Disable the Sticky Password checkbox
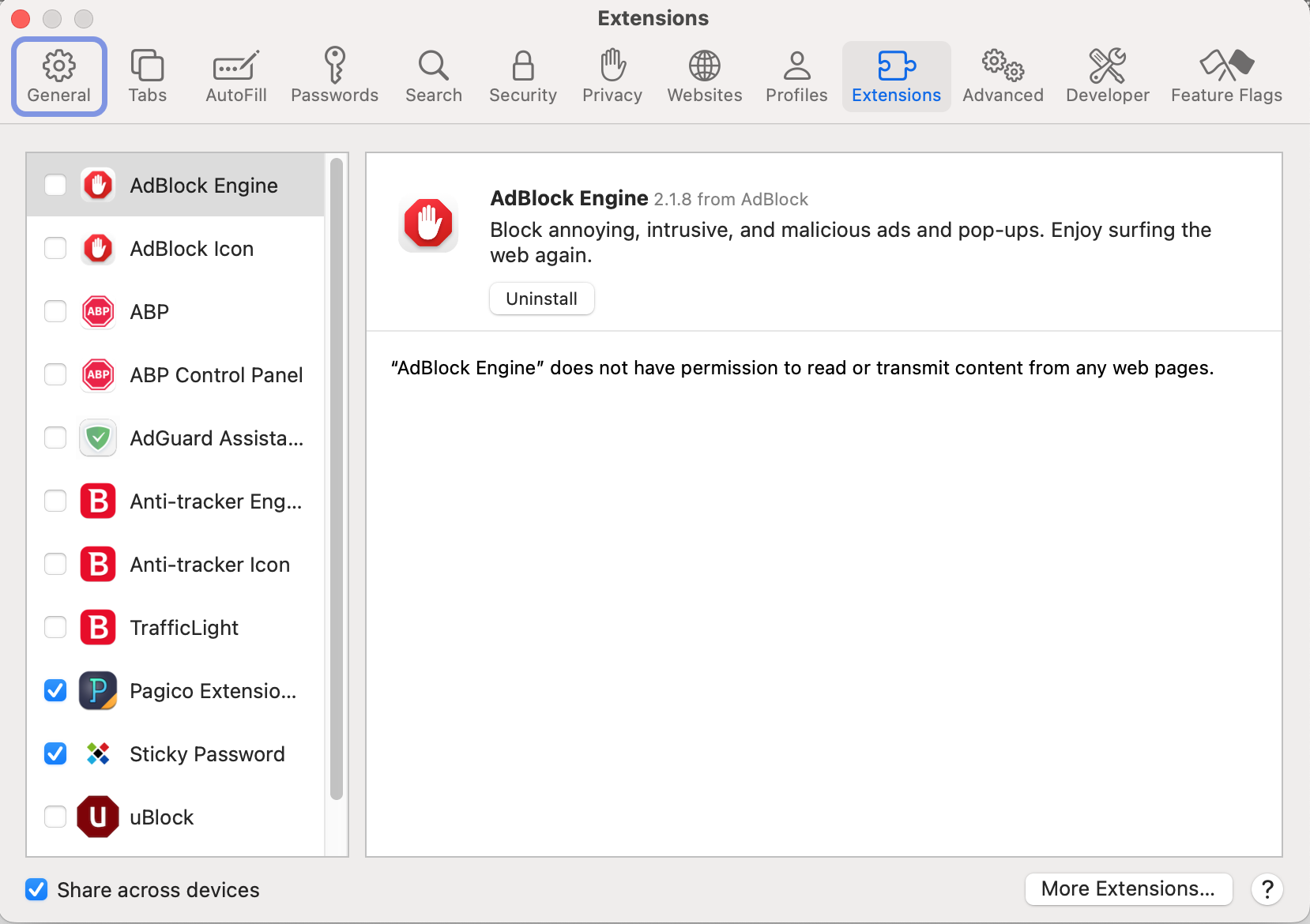The height and width of the screenshot is (924, 1310). tap(55, 753)
